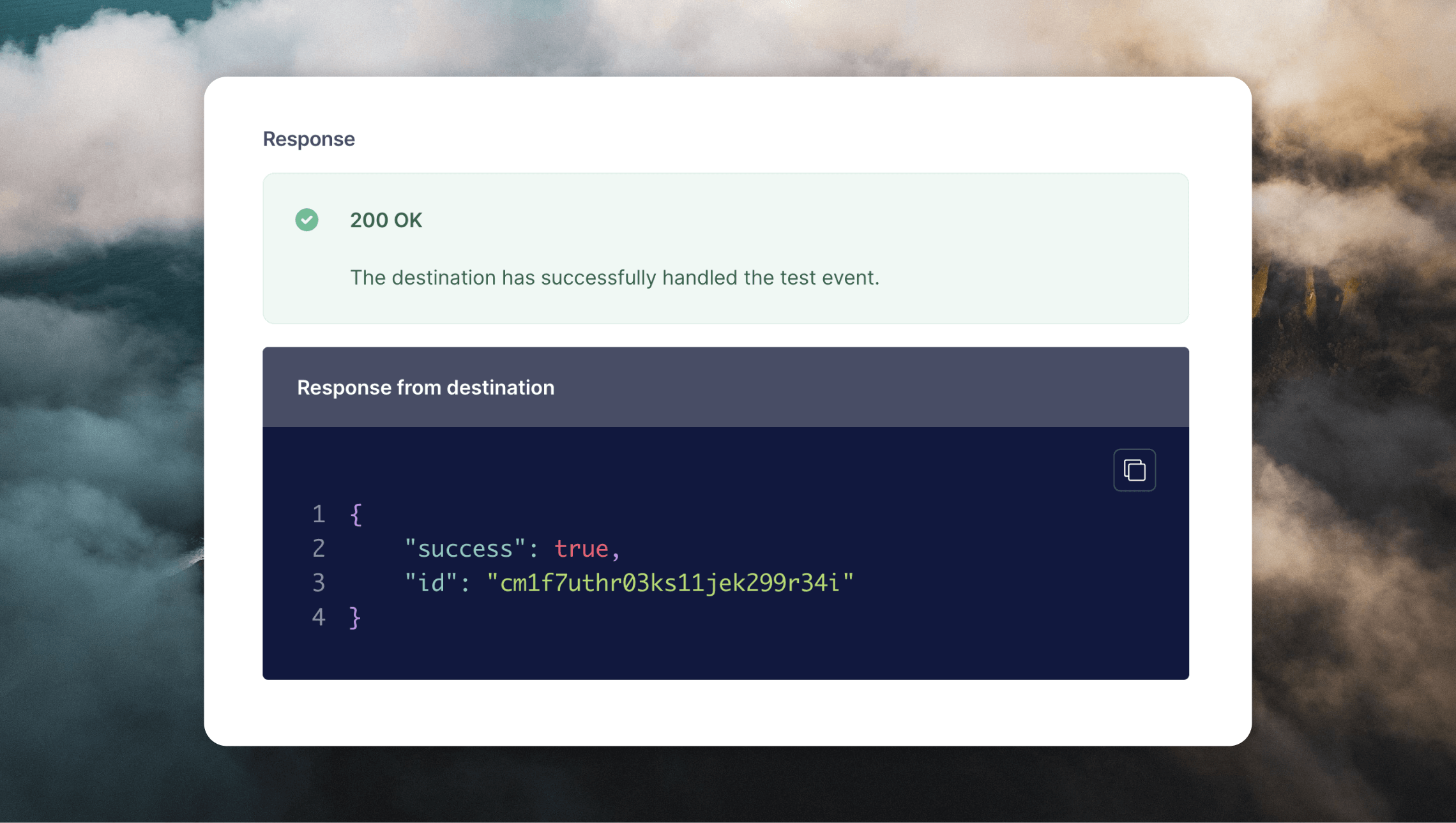Click line number 1 in code gutter

click(319, 515)
